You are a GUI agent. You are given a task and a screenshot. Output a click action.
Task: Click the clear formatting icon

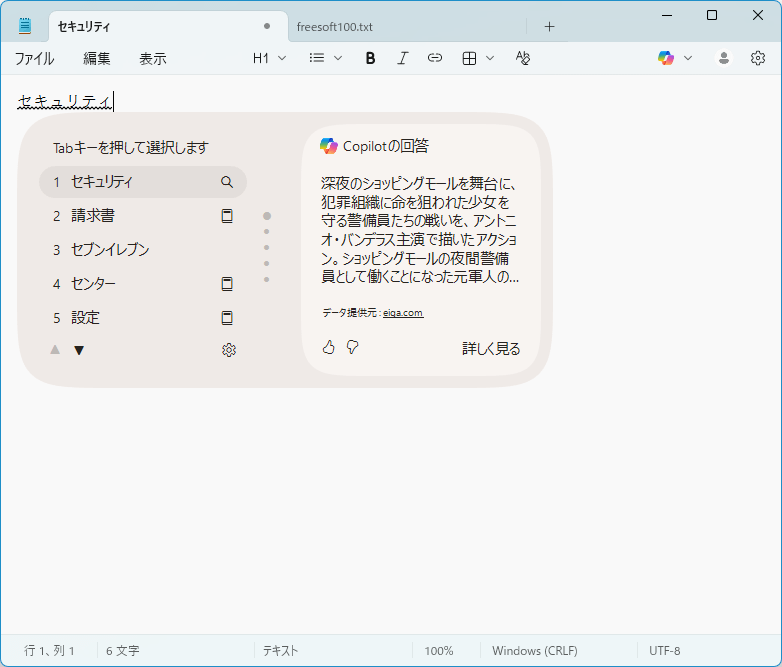(x=522, y=58)
